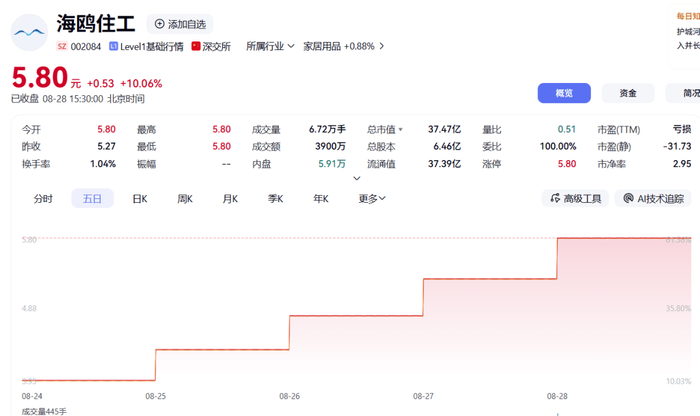Open AI技术追踪 button
Image resolution: width=700 pixels, height=416 pixels.
pyautogui.click(x=653, y=198)
